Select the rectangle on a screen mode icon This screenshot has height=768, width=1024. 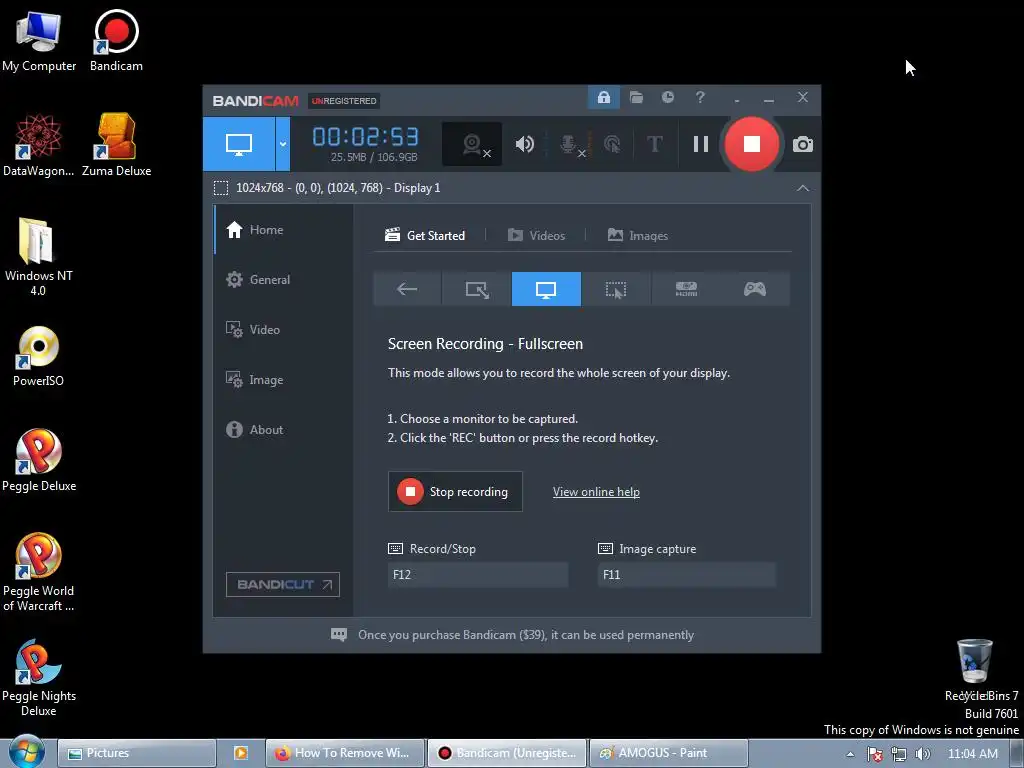(x=477, y=289)
